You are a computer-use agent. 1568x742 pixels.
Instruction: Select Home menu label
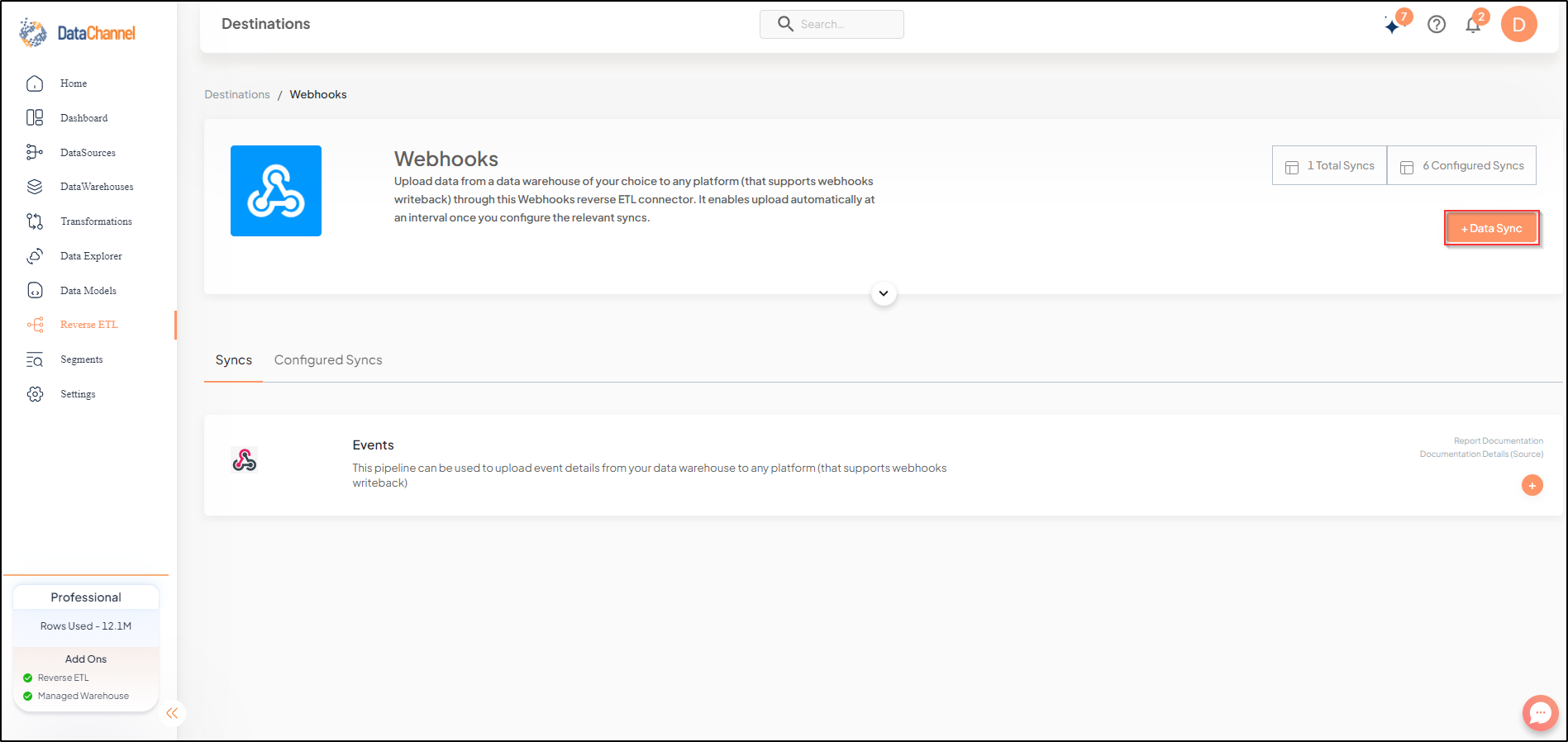(74, 83)
